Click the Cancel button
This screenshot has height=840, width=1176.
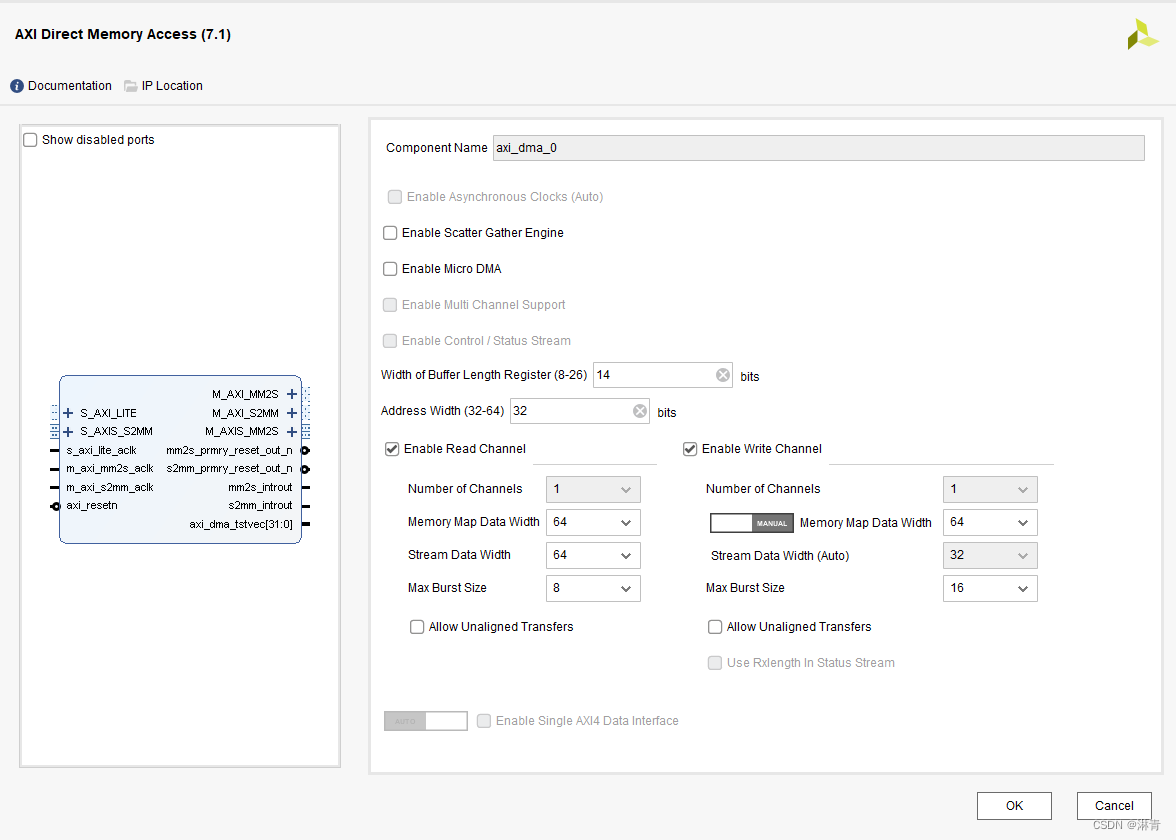[1114, 806]
